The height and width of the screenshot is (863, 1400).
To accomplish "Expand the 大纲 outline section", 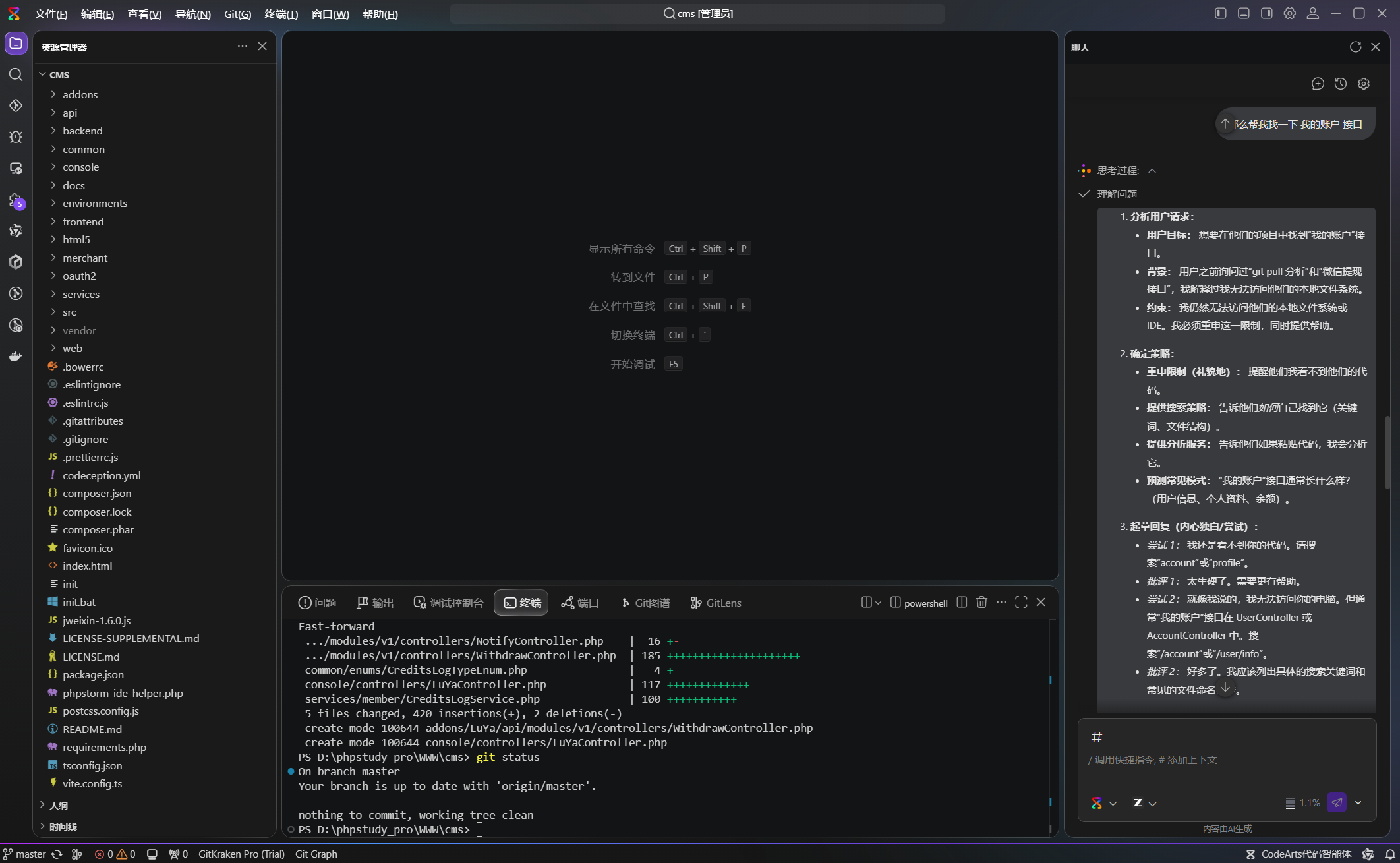I will [58, 805].
